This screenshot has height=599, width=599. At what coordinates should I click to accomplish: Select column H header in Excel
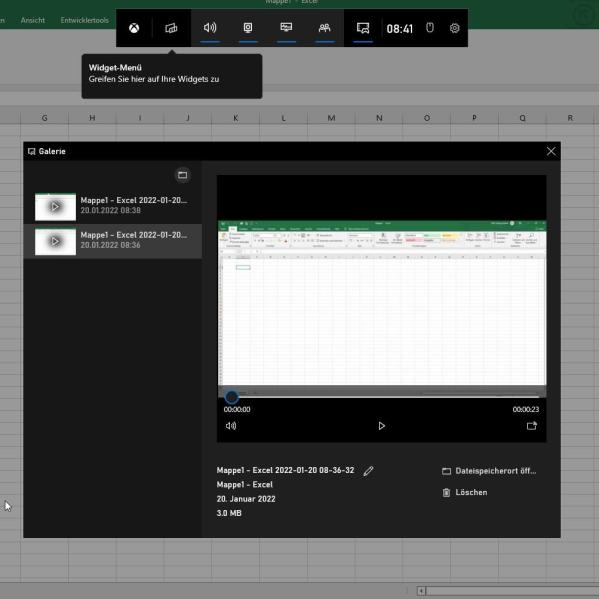(x=92, y=118)
